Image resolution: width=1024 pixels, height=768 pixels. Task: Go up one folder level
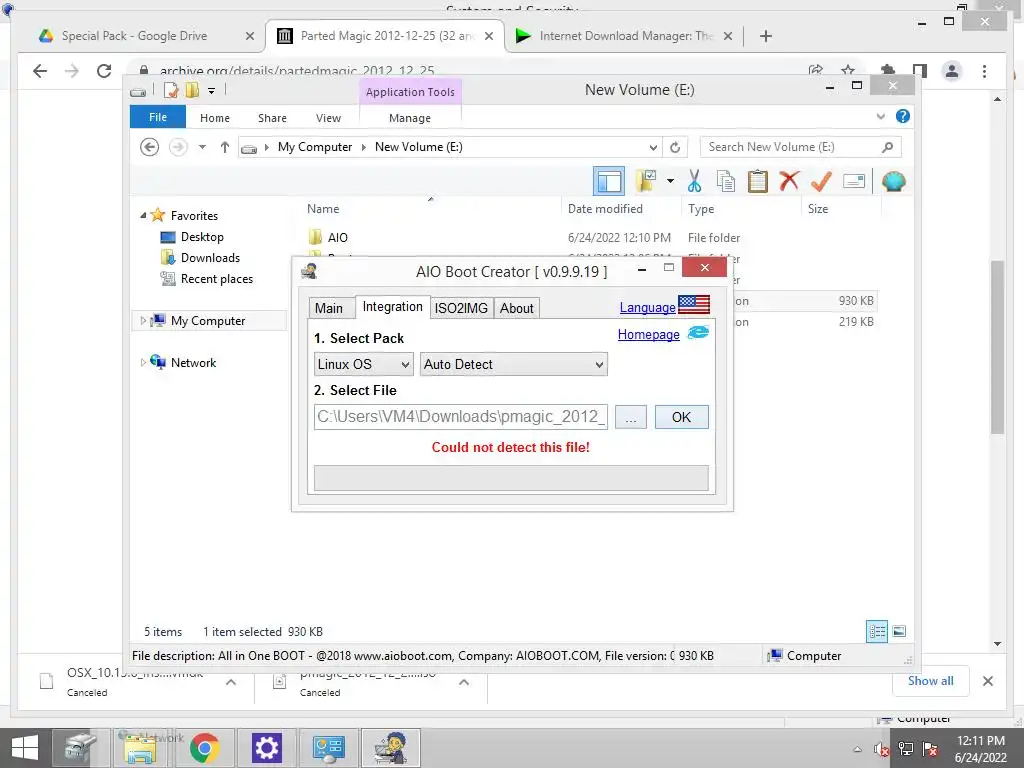pyautogui.click(x=225, y=147)
